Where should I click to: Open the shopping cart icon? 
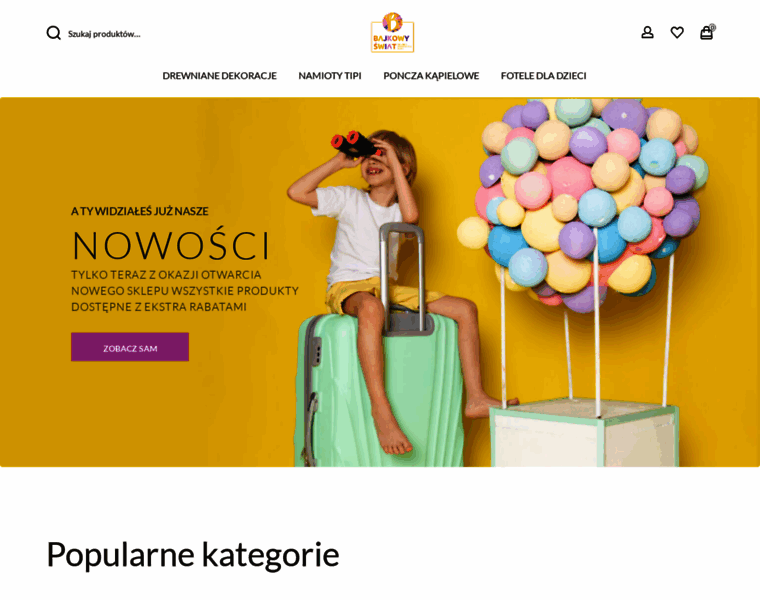(706, 33)
